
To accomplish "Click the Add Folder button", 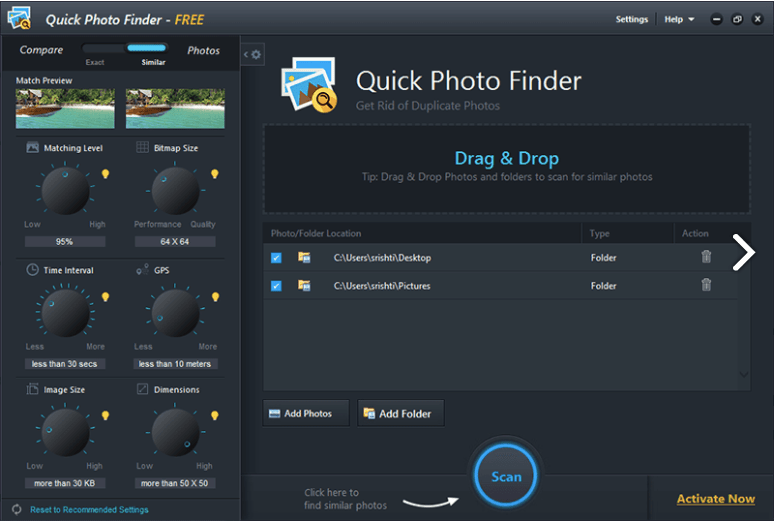I will (x=401, y=413).
